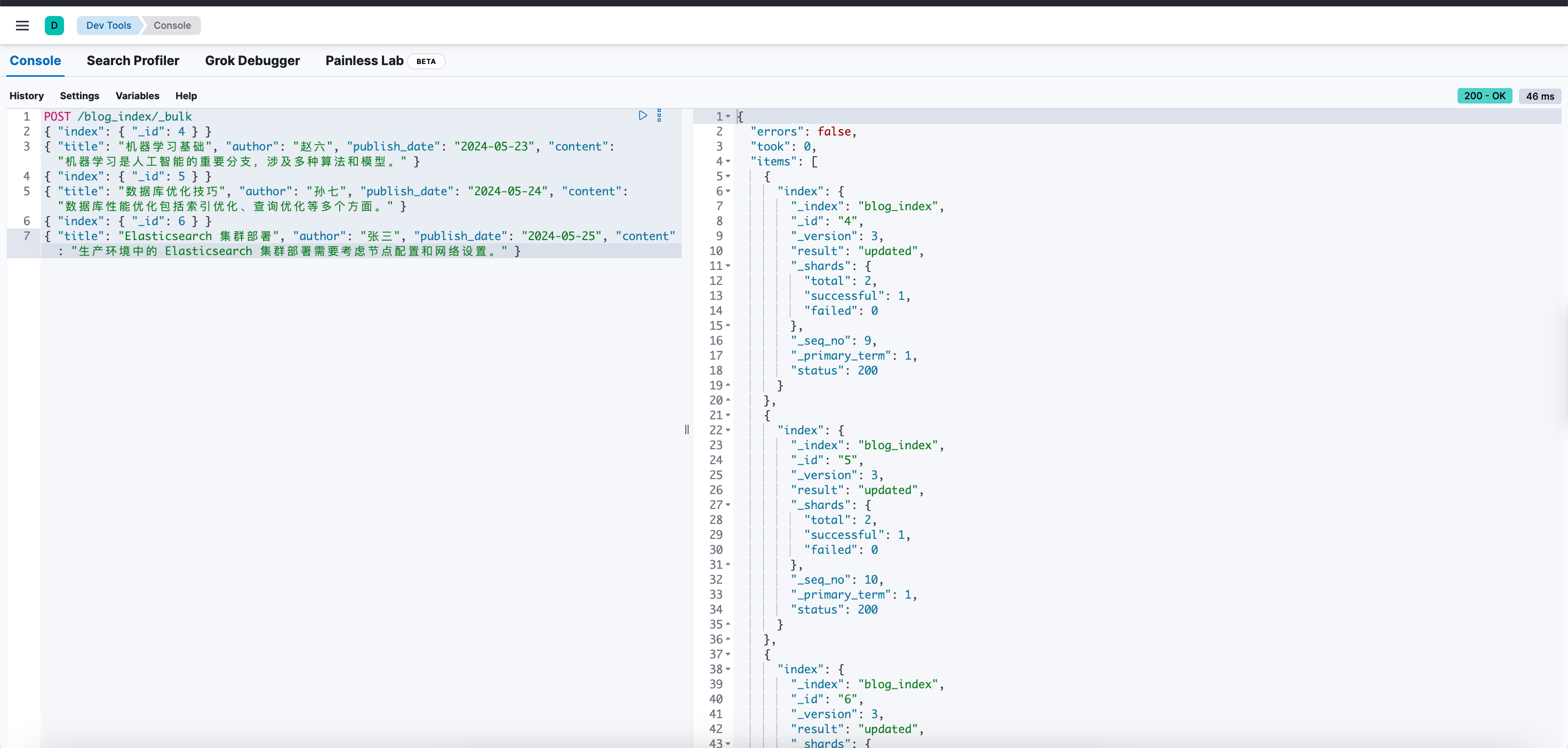Collapse response fold arrow at line 1
Screen dimensions: 1568x748
[728, 116]
